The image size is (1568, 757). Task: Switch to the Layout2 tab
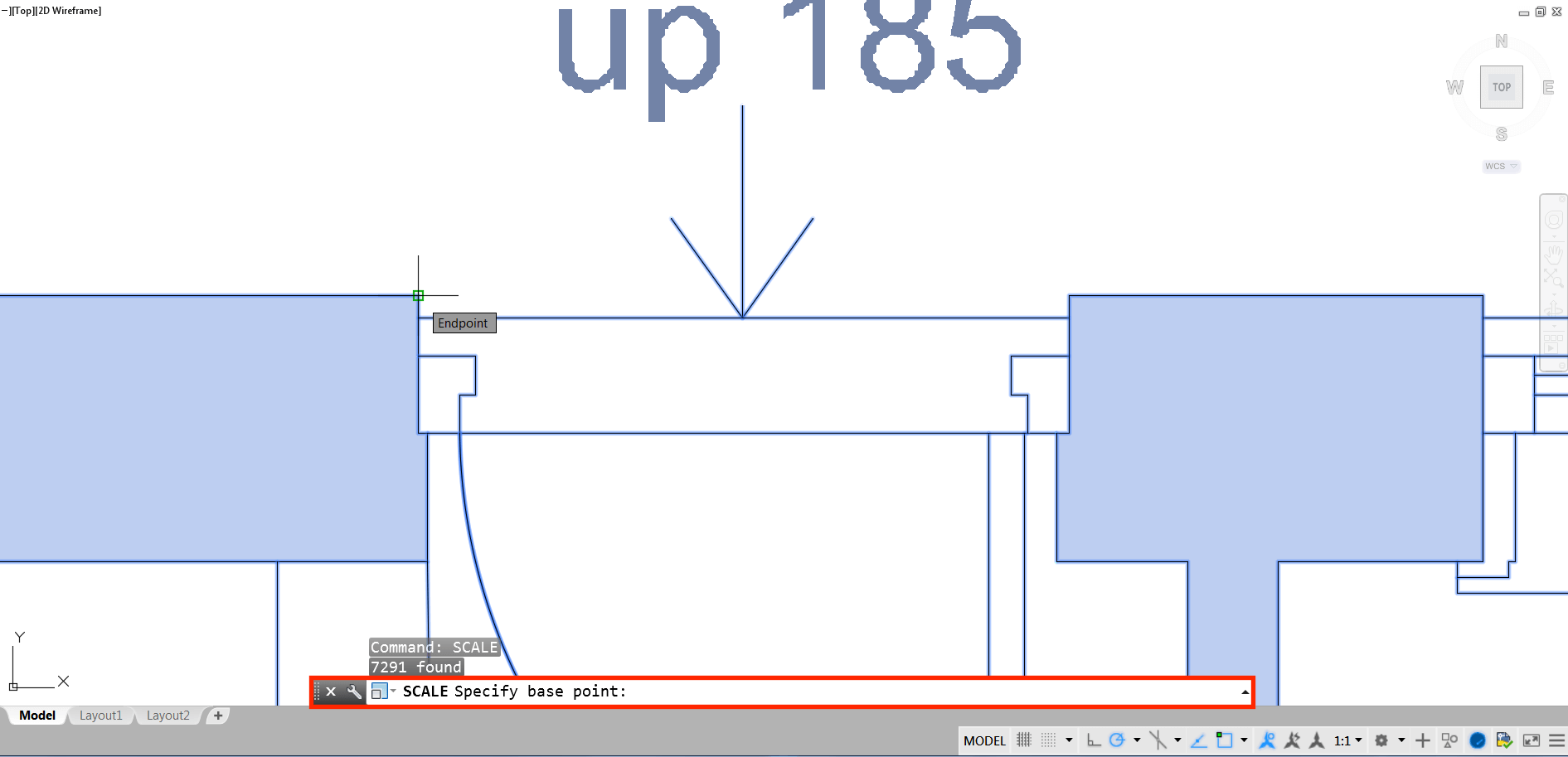tap(168, 716)
